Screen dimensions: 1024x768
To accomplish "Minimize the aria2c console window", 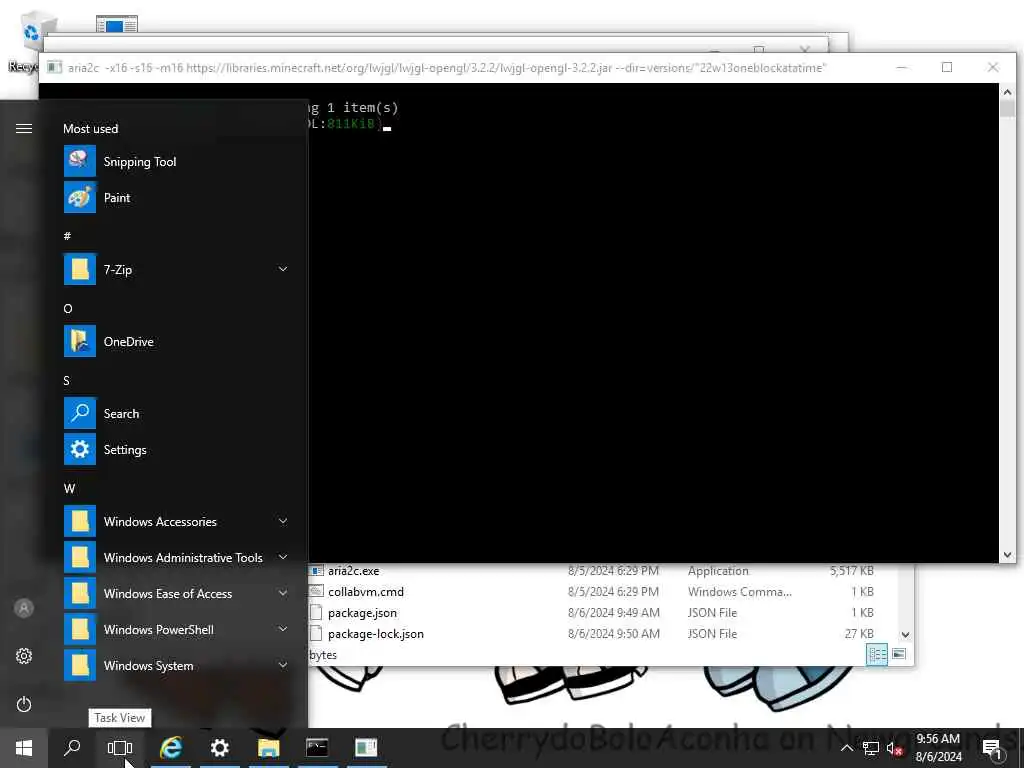I will [901, 67].
